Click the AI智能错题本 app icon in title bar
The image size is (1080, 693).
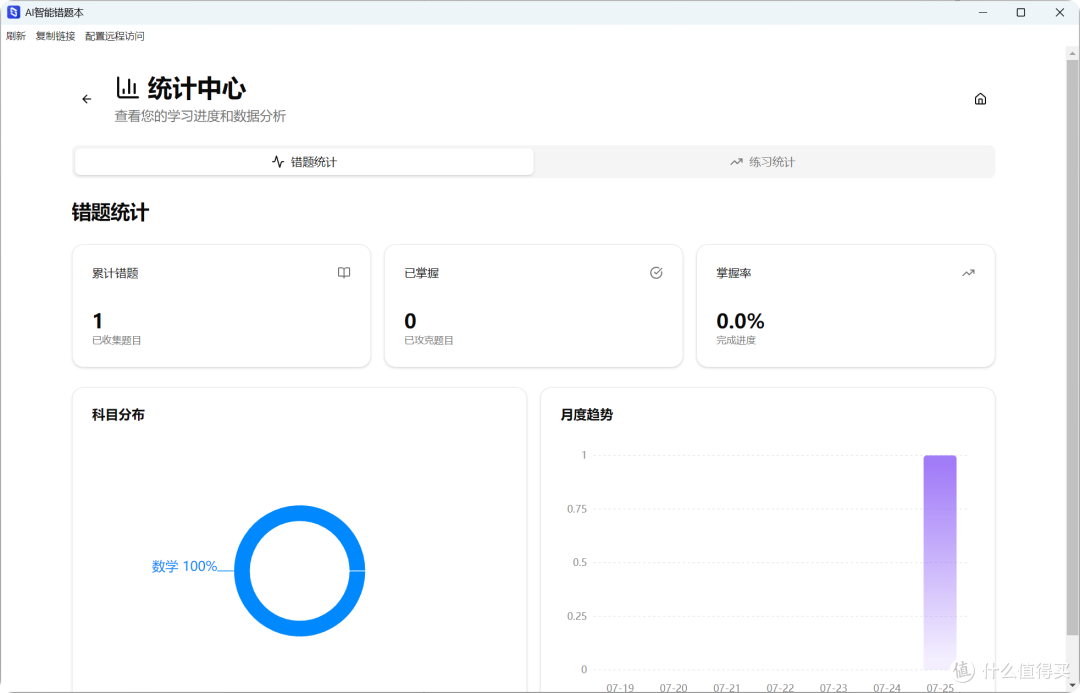point(13,12)
